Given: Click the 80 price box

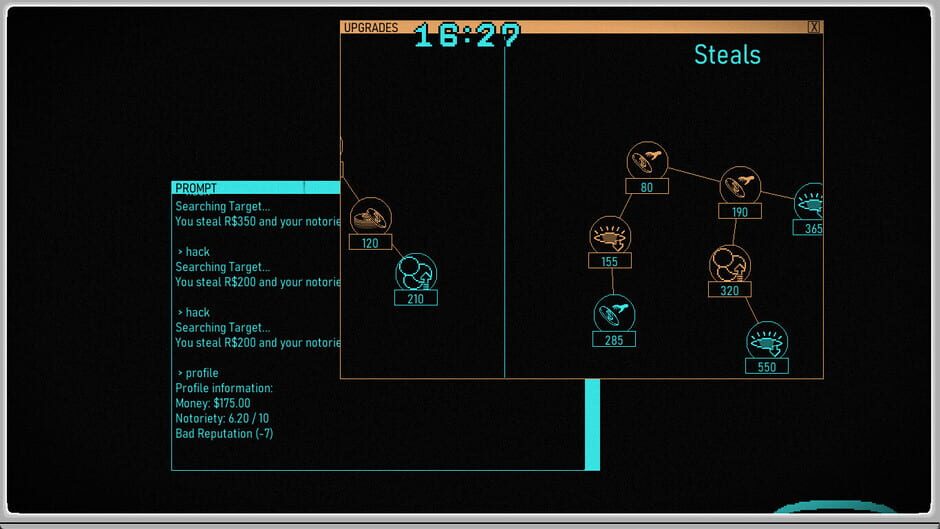Looking at the screenshot, I should pos(647,187).
